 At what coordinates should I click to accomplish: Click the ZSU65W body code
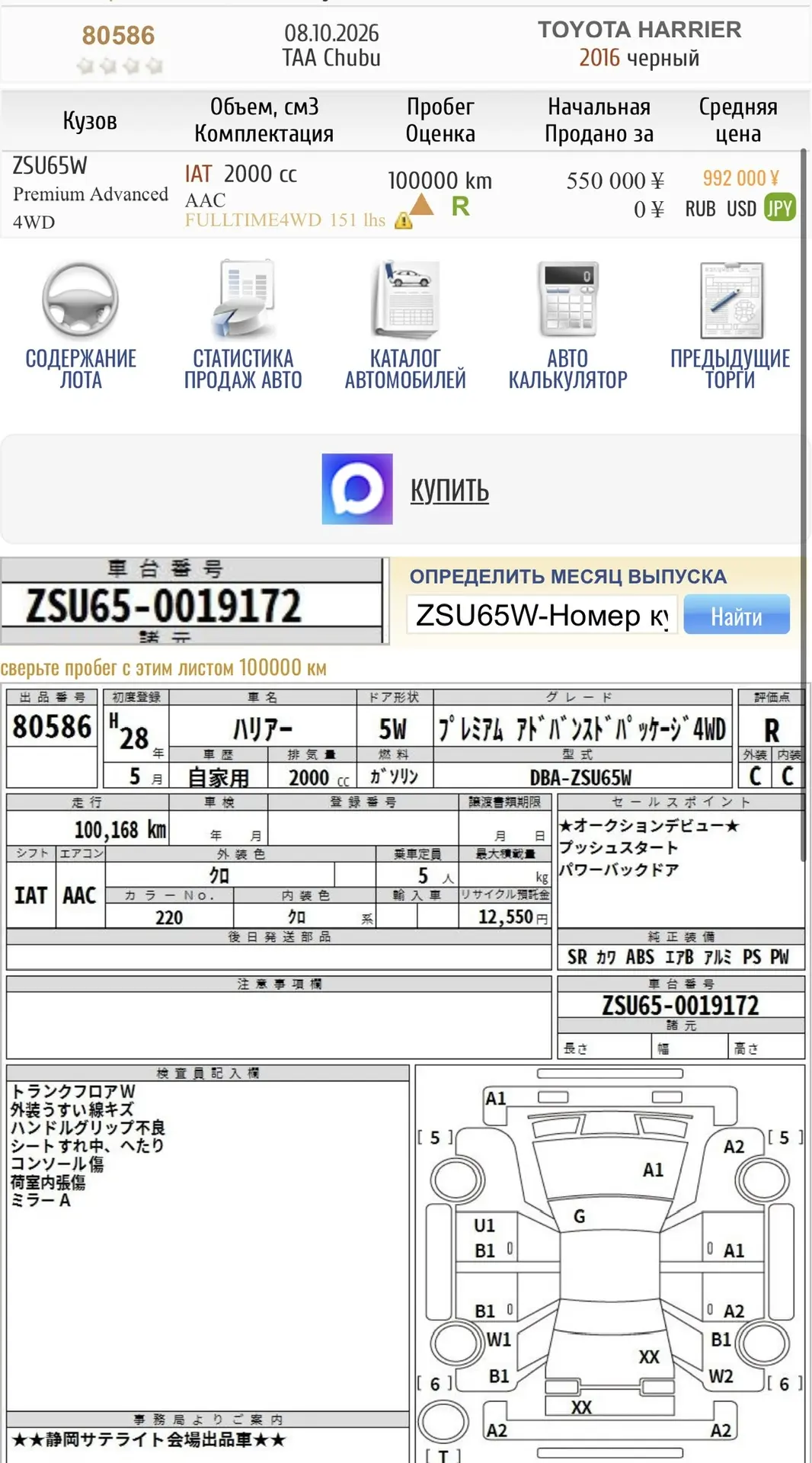click(x=50, y=165)
